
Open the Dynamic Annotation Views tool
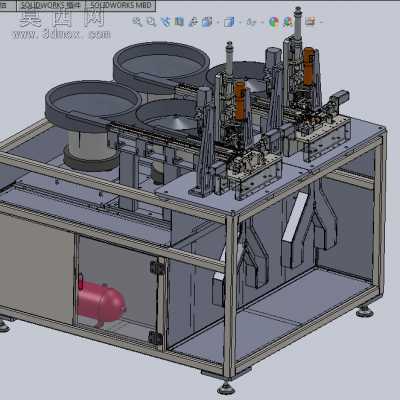(x=193, y=22)
